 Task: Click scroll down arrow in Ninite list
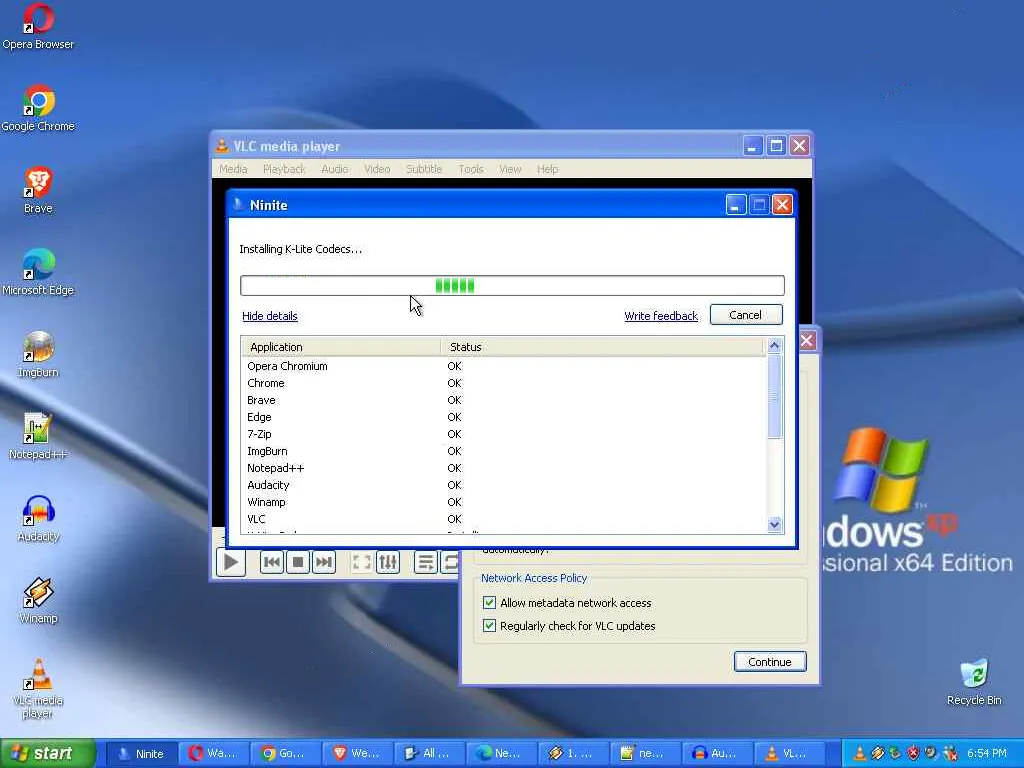tap(775, 524)
